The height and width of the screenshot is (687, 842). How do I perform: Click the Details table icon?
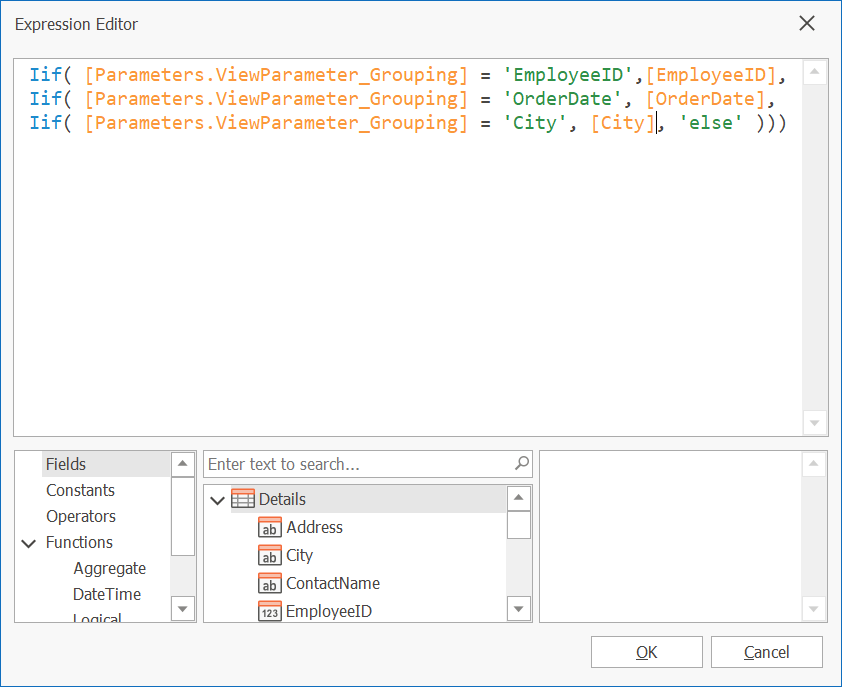(x=243, y=499)
